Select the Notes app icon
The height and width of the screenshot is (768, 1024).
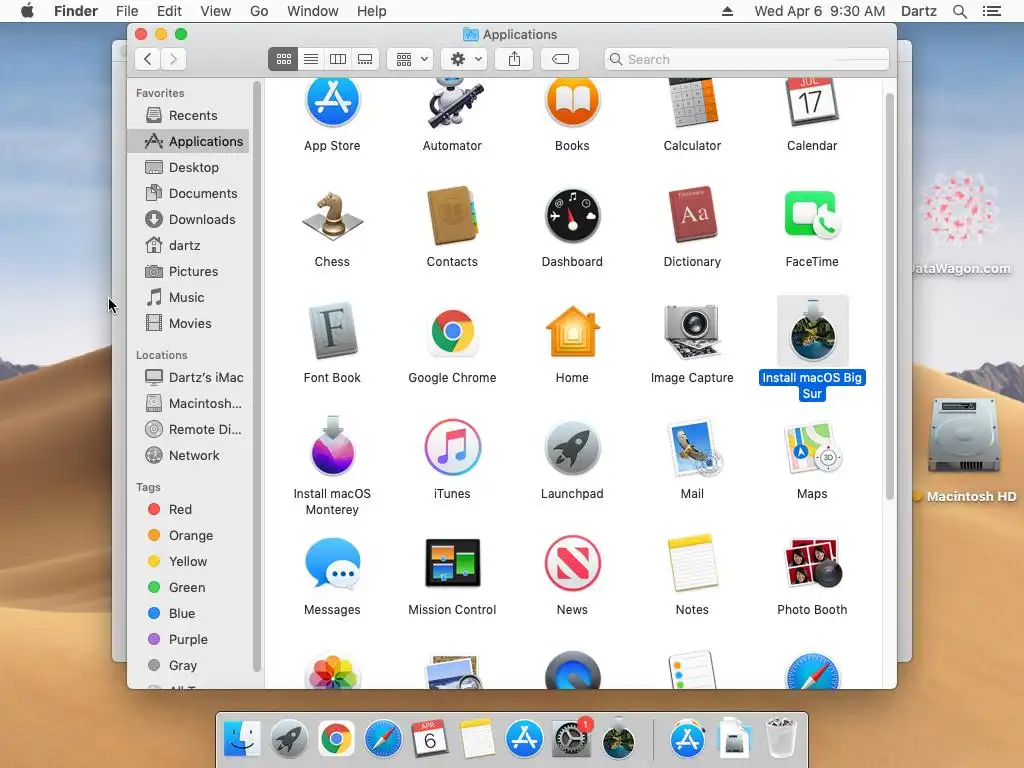coord(692,563)
